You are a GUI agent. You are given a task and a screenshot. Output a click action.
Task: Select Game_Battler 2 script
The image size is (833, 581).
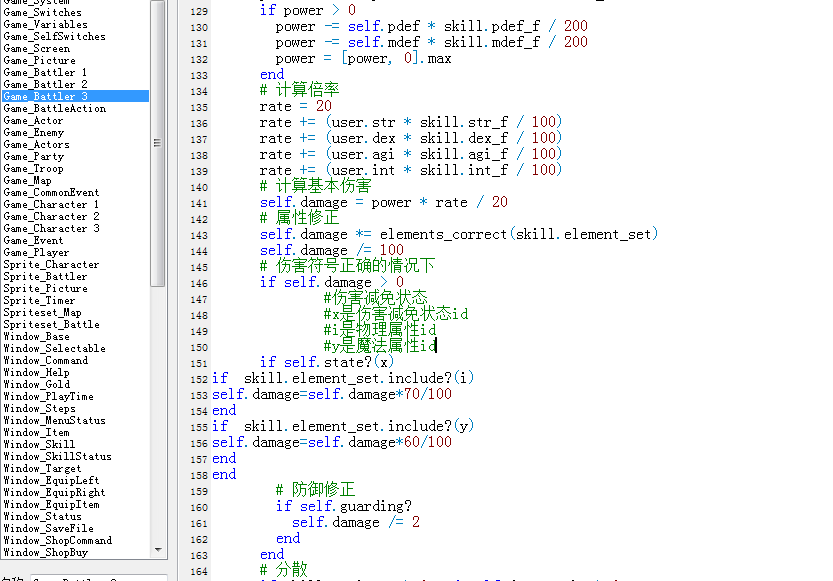(x=45, y=84)
